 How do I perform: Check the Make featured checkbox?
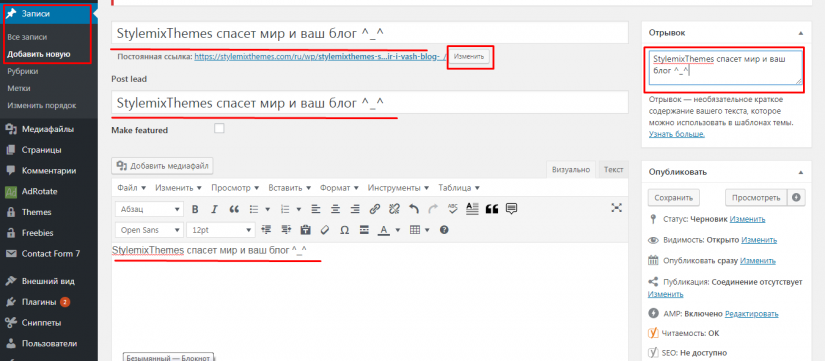pos(219,128)
